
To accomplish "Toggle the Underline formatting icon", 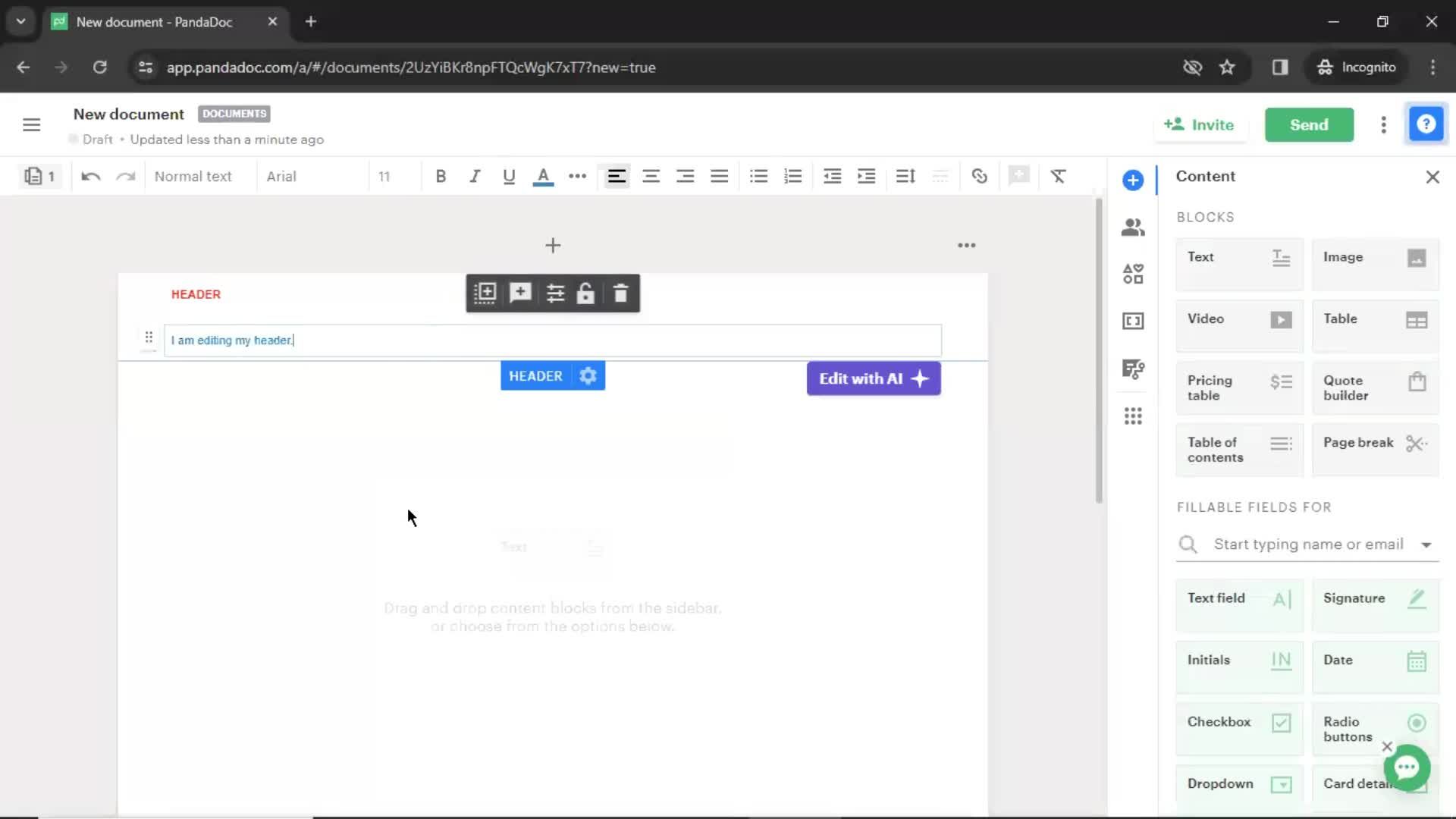I will [x=509, y=176].
